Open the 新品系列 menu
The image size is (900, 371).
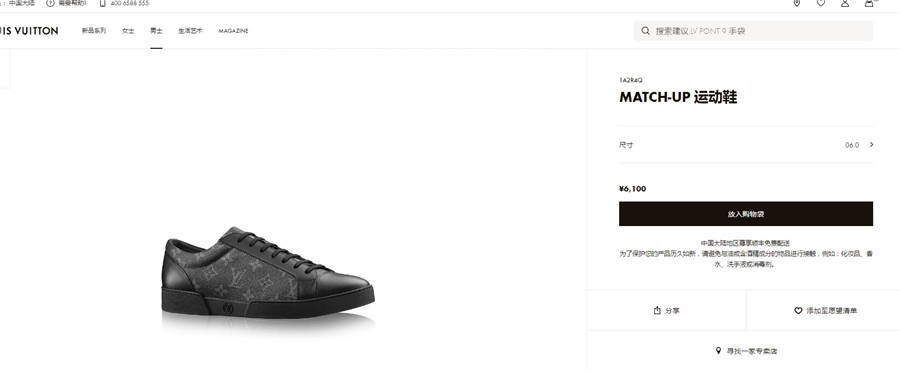(x=94, y=31)
